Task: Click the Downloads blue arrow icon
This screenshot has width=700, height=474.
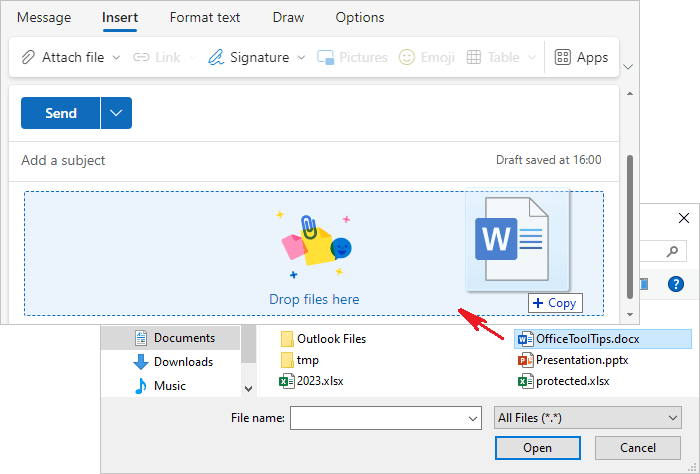Action: tap(141, 362)
